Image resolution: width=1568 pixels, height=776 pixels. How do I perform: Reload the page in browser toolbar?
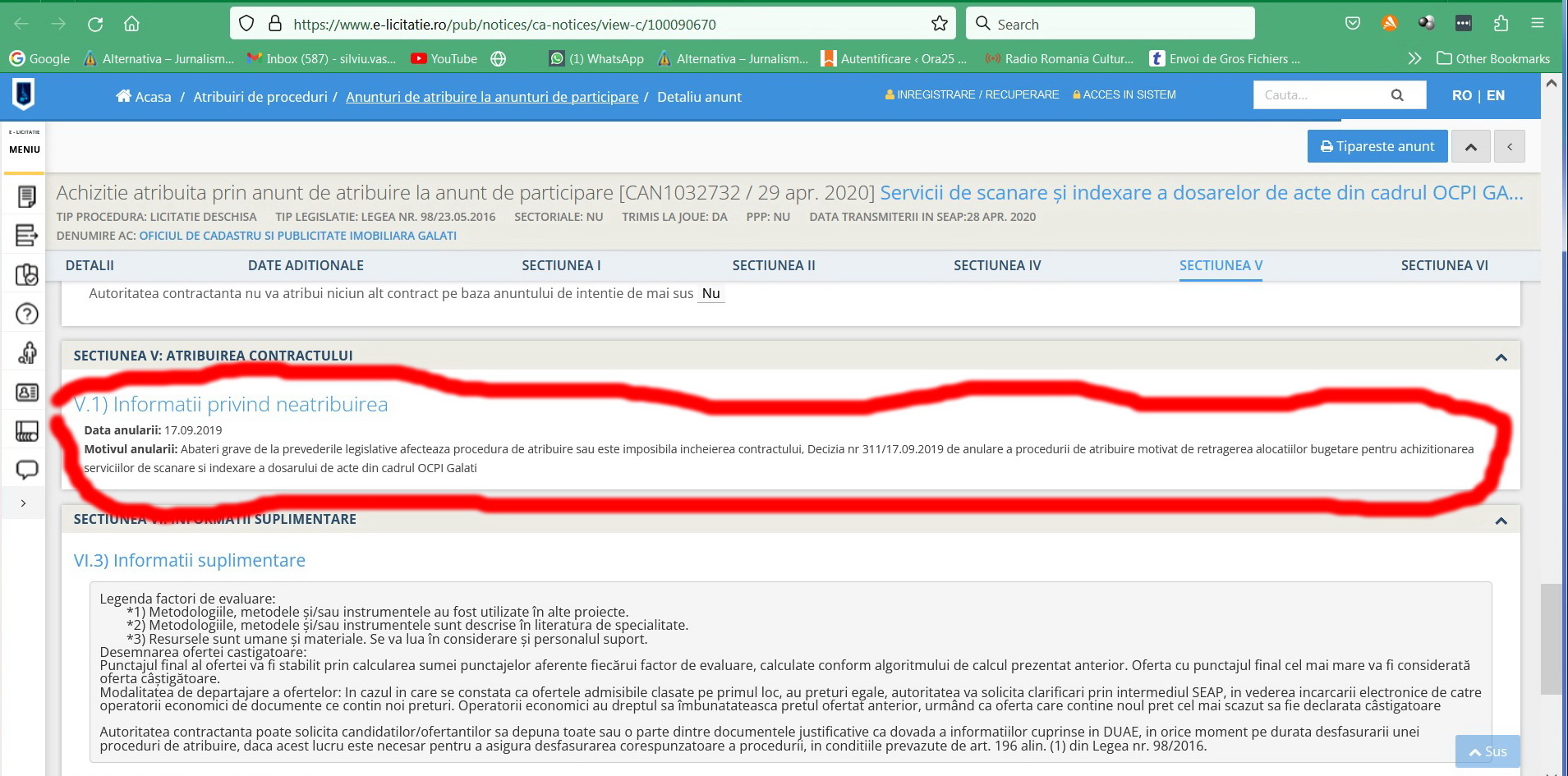tap(95, 24)
